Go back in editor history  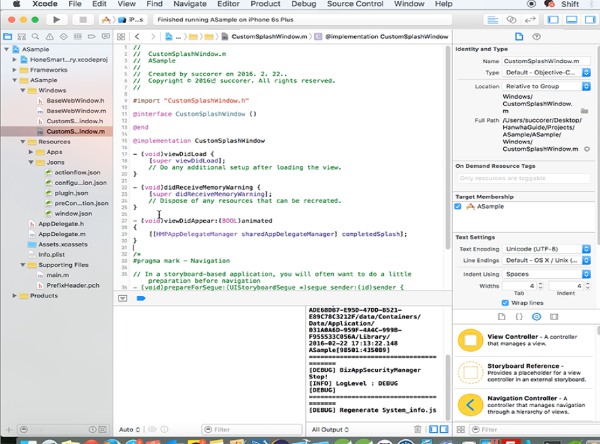(137, 37)
